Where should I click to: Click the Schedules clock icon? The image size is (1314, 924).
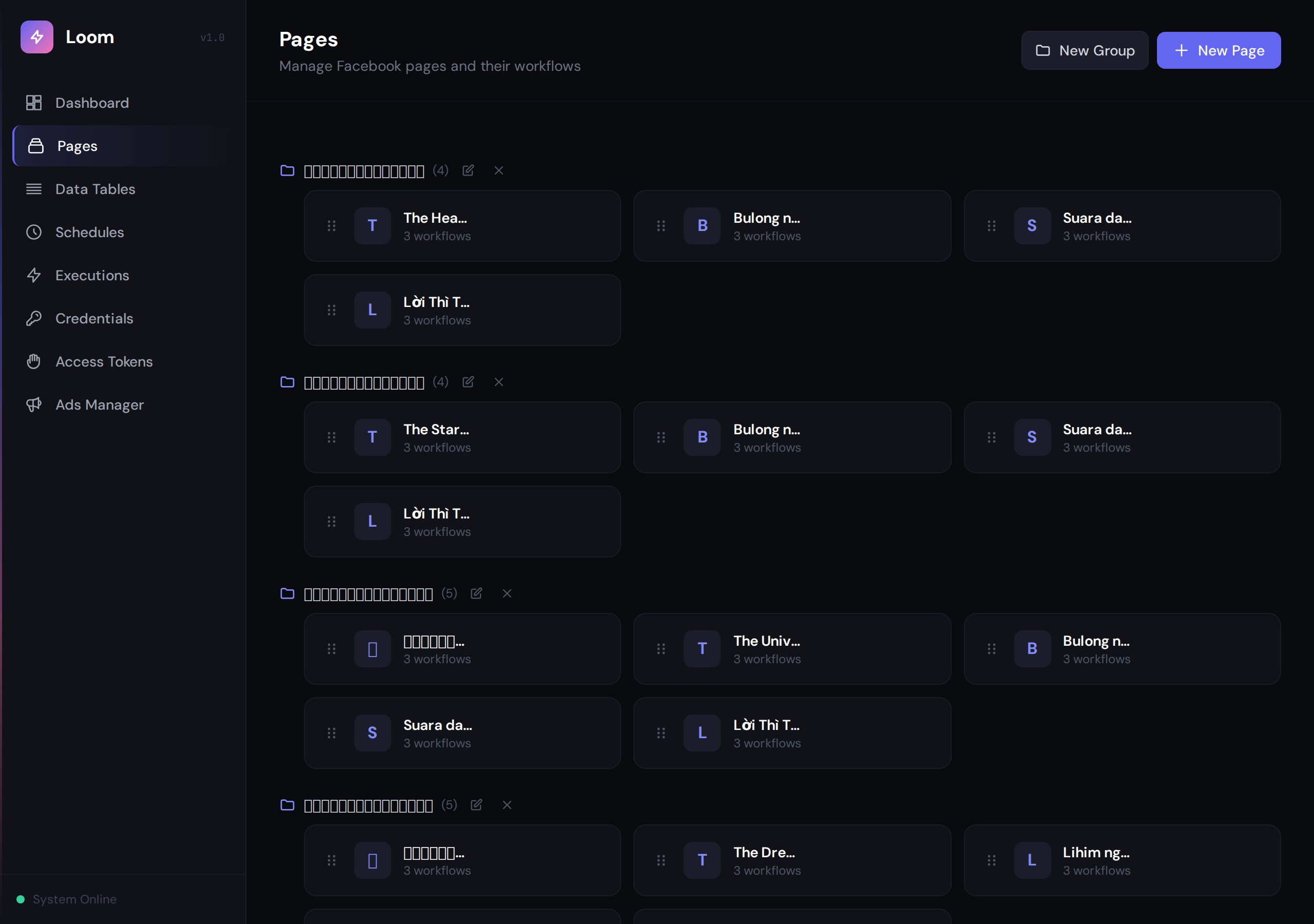click(34, 232)
